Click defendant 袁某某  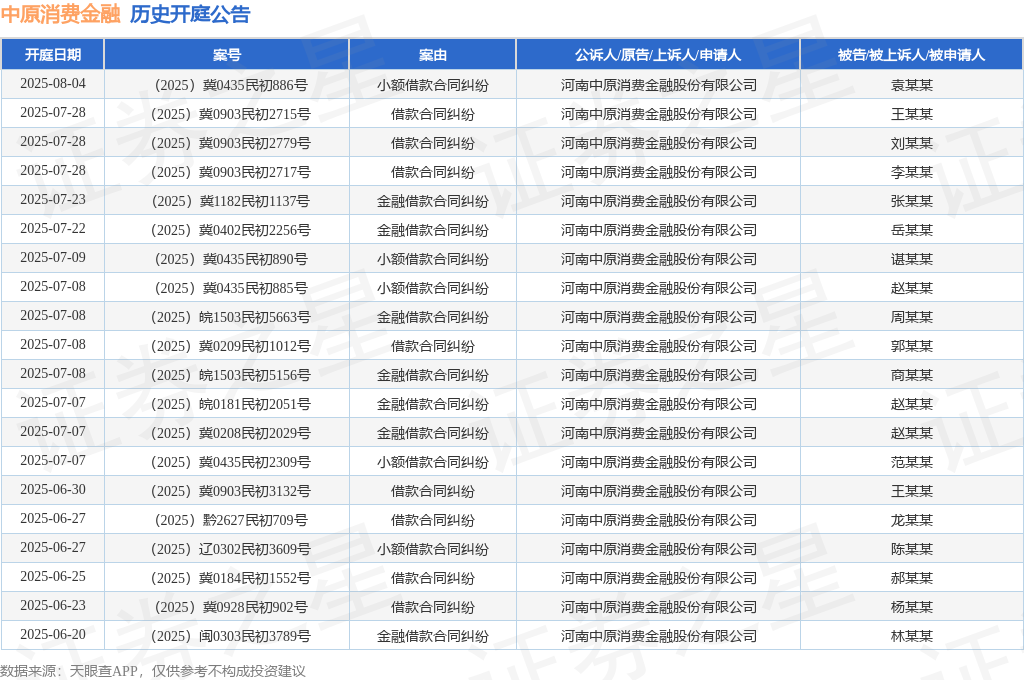912,85
